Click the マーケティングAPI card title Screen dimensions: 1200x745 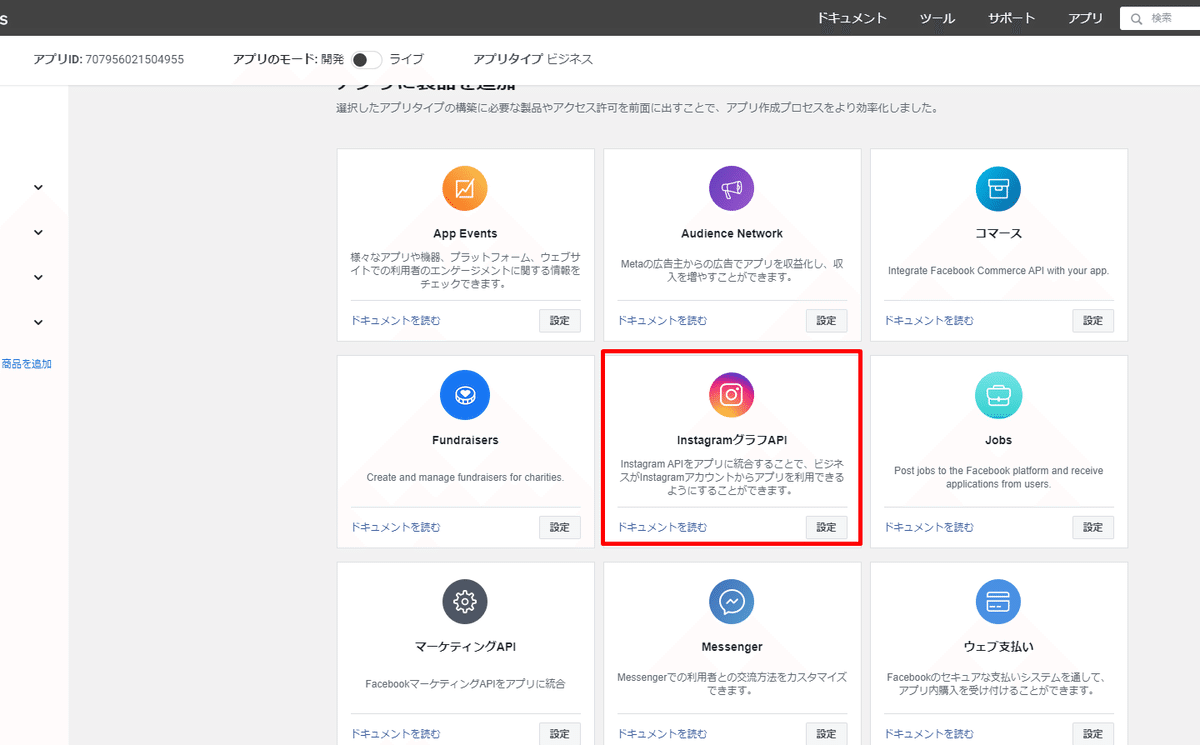pos(465,646)
